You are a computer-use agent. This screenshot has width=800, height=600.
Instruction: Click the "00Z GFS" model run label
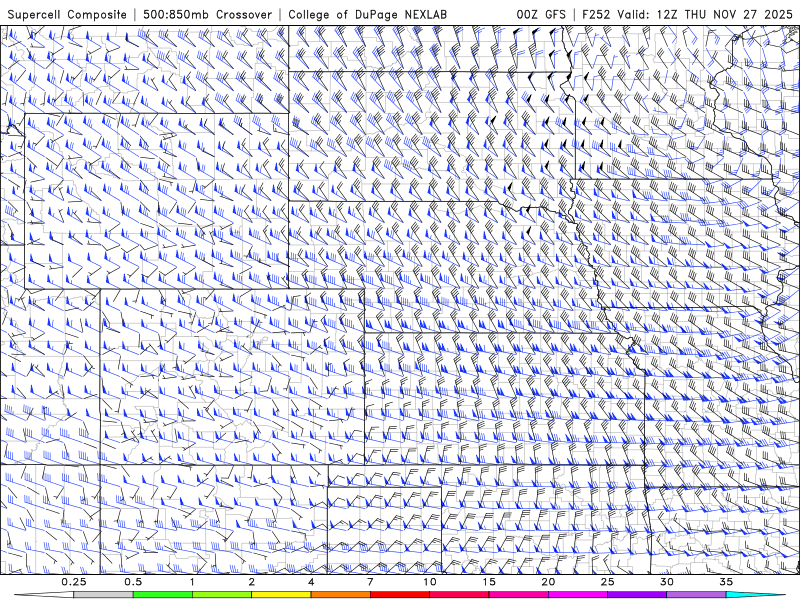point(541,15)
